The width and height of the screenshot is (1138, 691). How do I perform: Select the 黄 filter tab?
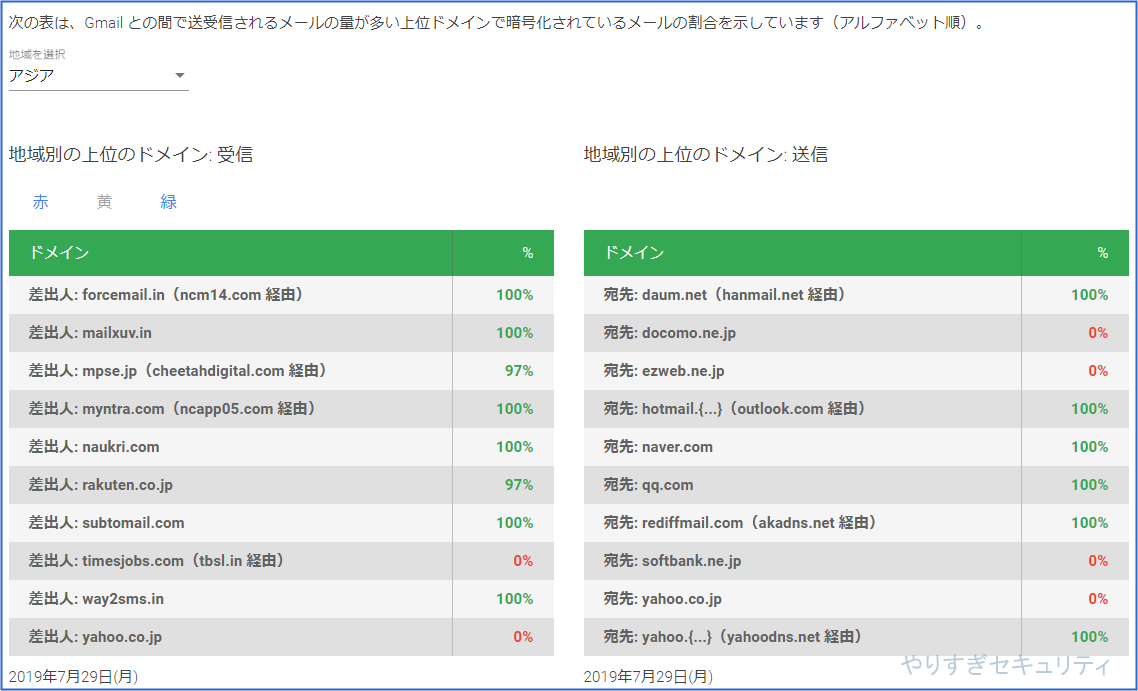(x=105, y=202)
